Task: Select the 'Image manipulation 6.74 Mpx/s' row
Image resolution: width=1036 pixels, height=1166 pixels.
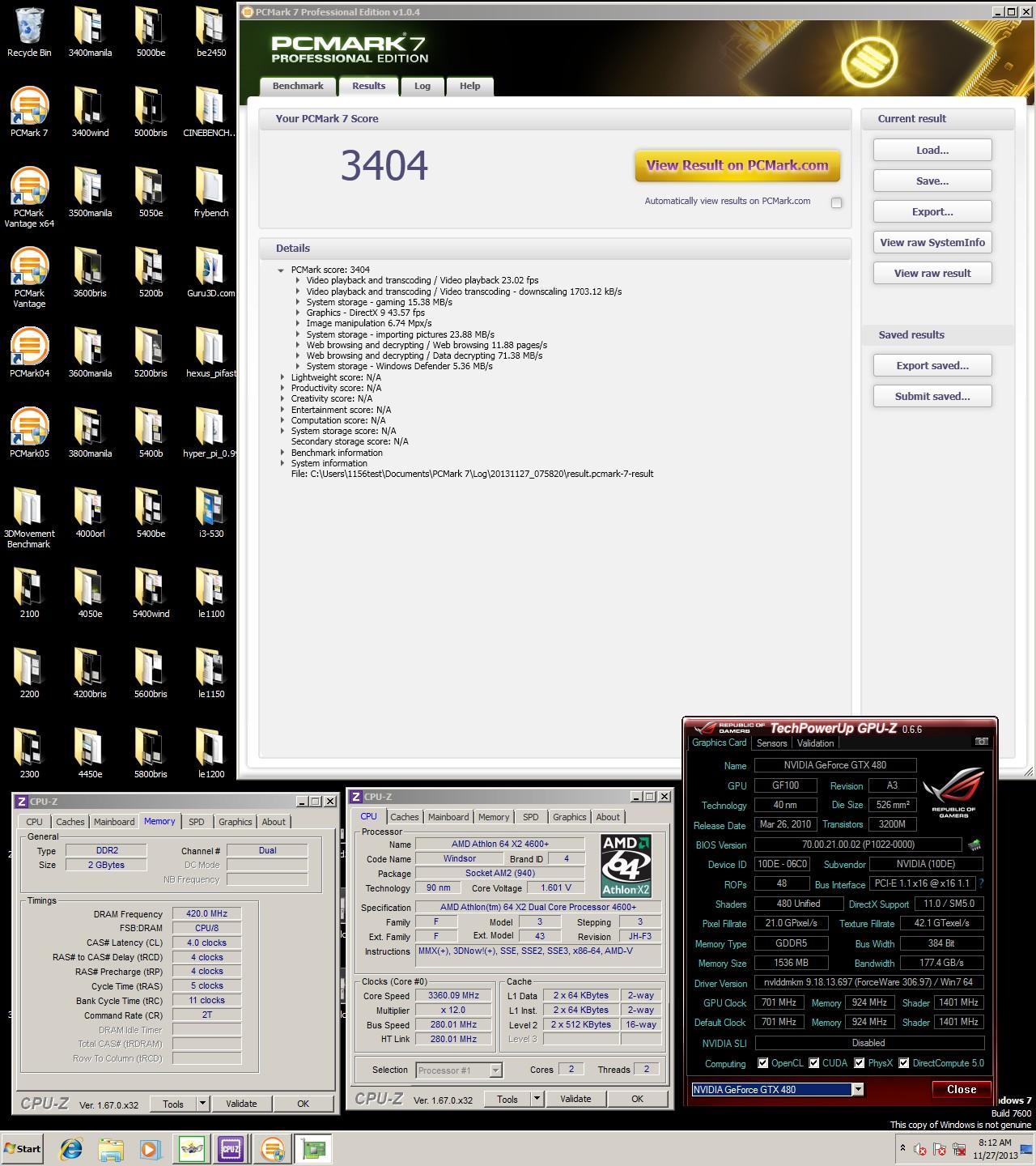Action: click(368, 323)
